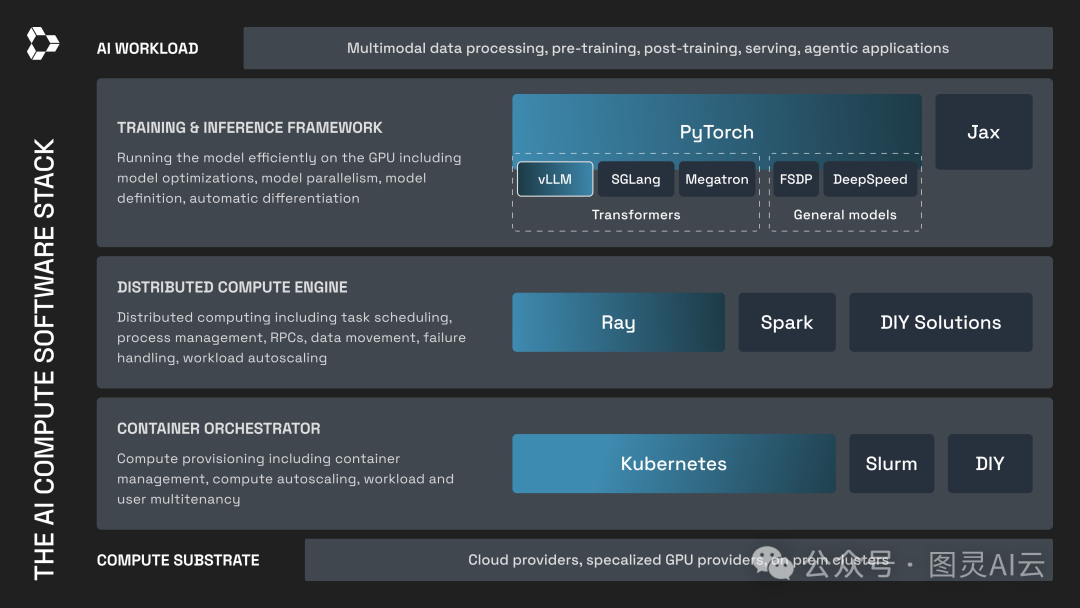The image size is (1080, 608).
Task: Click the TRAINING & INFERENCE FRAMEWORK heading
Action: coord(249,128)
